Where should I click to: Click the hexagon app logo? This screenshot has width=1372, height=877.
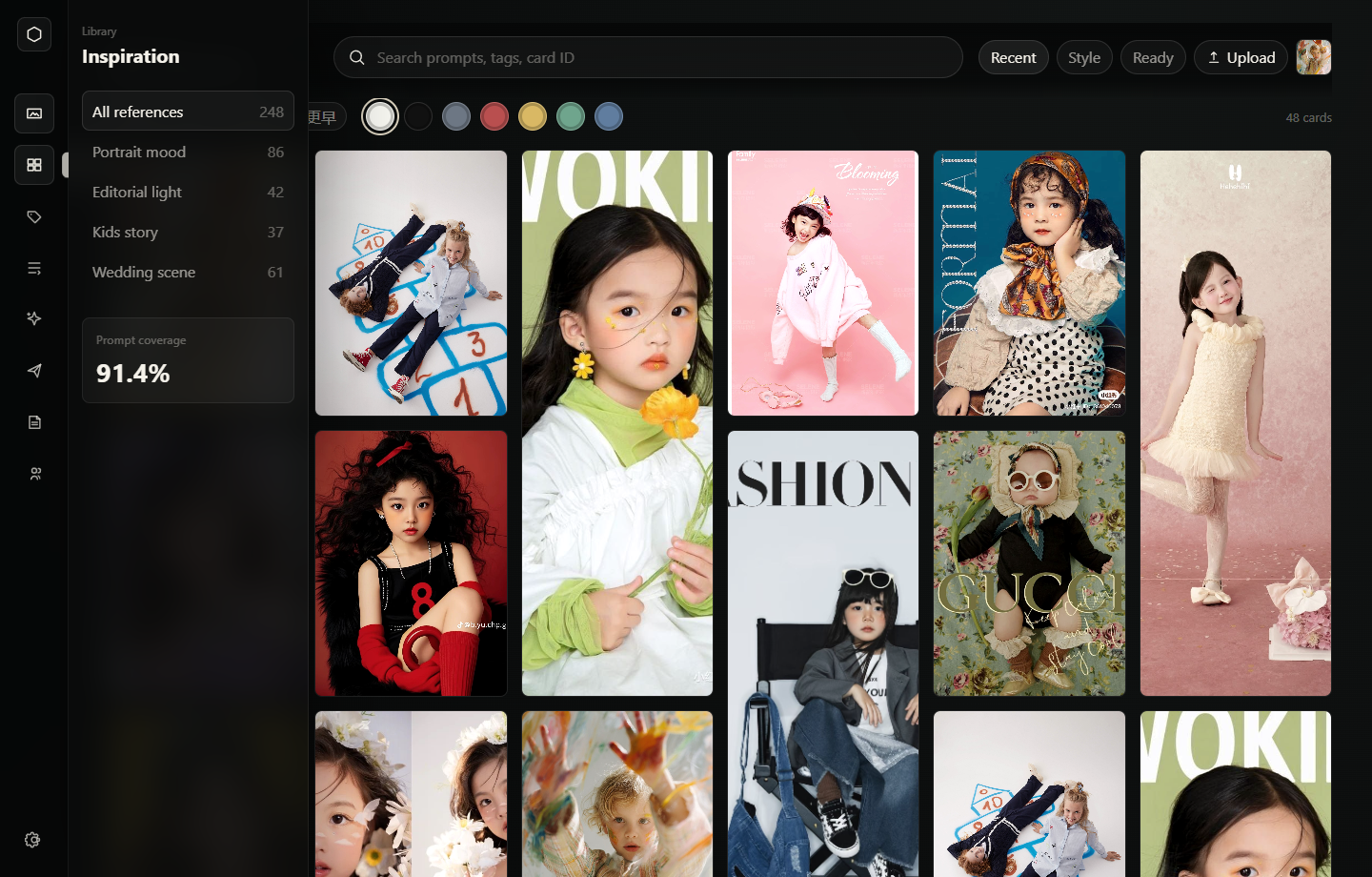[x=34, y=34]
